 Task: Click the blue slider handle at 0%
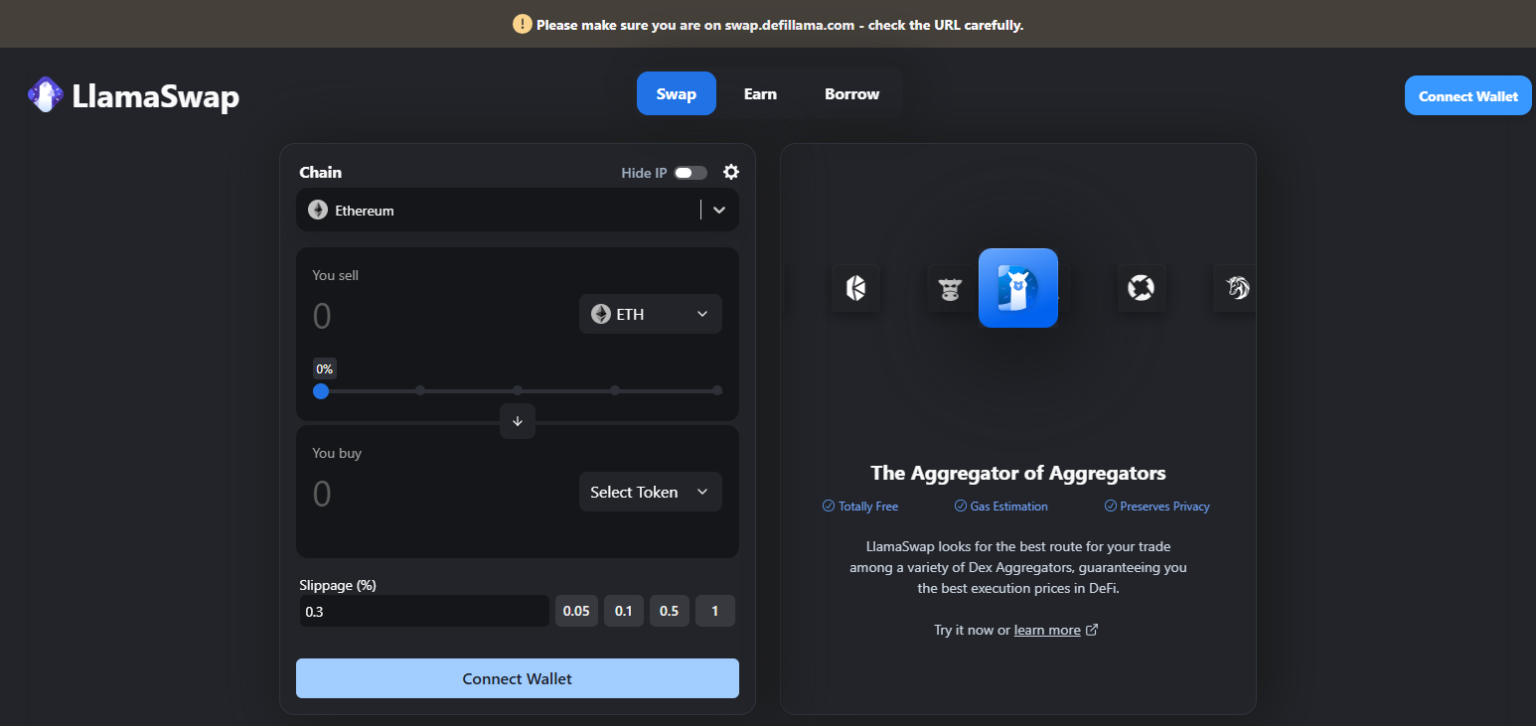(x=321, y=391)
